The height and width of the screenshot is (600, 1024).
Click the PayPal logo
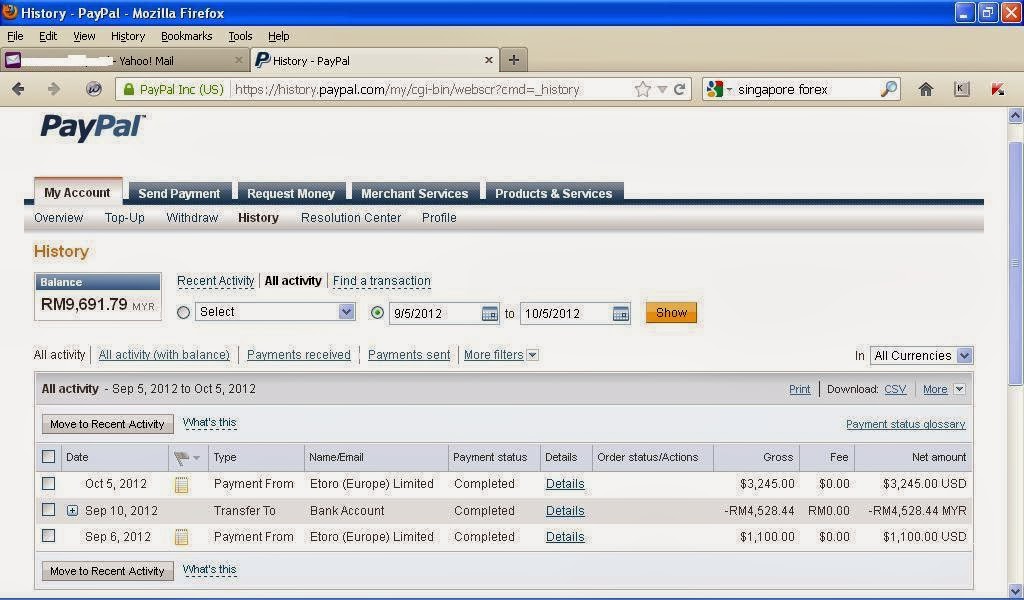[x=92, y=127]
